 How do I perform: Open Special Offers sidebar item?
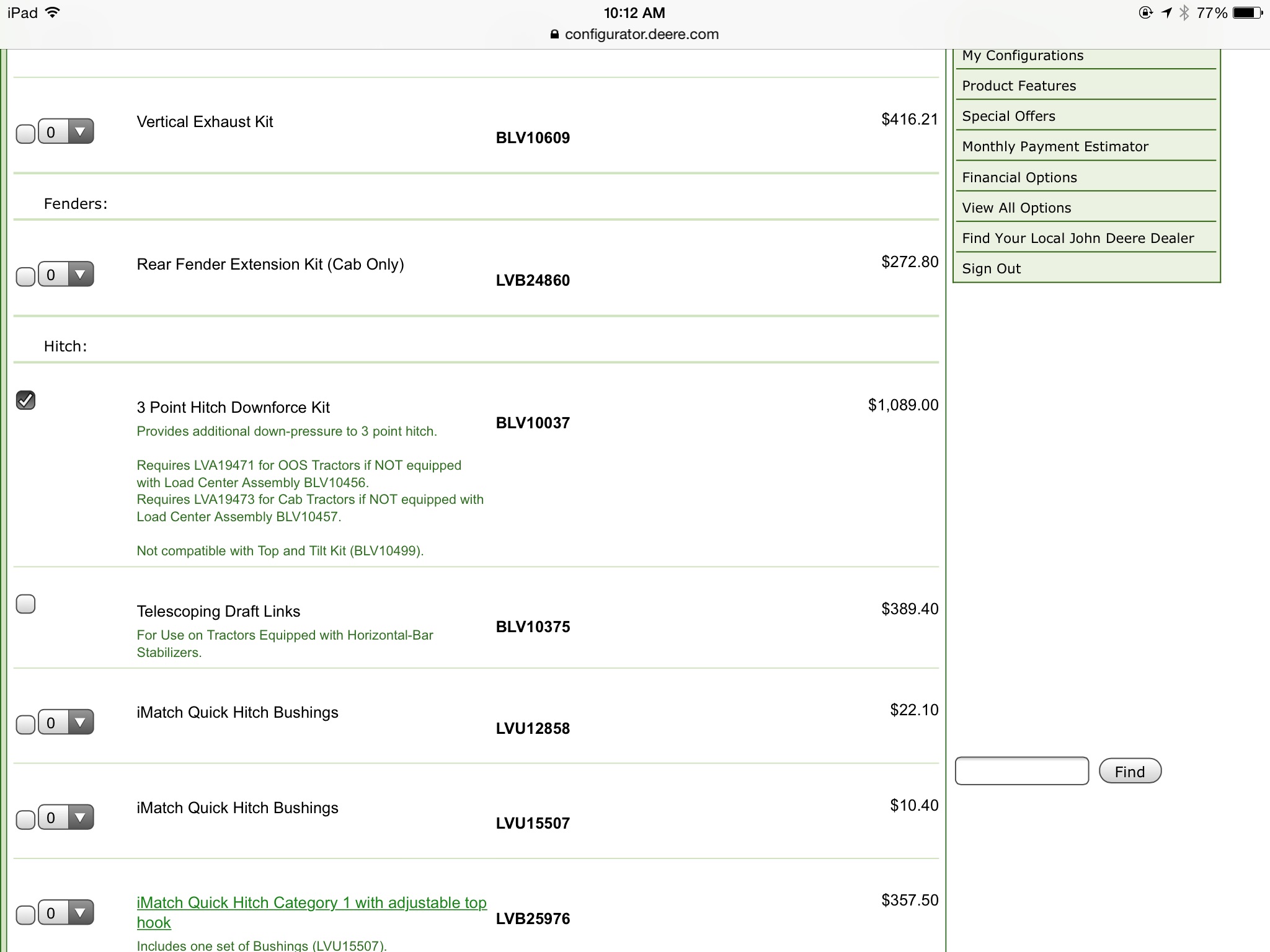(1008, 117)
